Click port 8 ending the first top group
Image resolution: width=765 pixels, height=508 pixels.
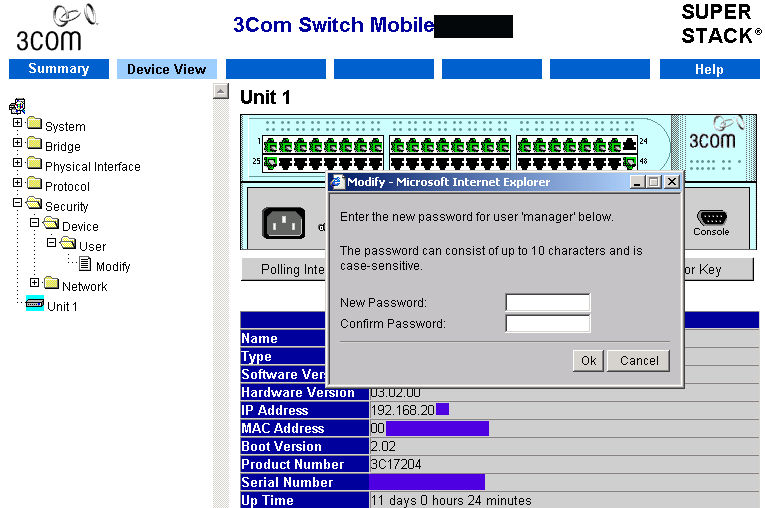click(x=376, y=145)
